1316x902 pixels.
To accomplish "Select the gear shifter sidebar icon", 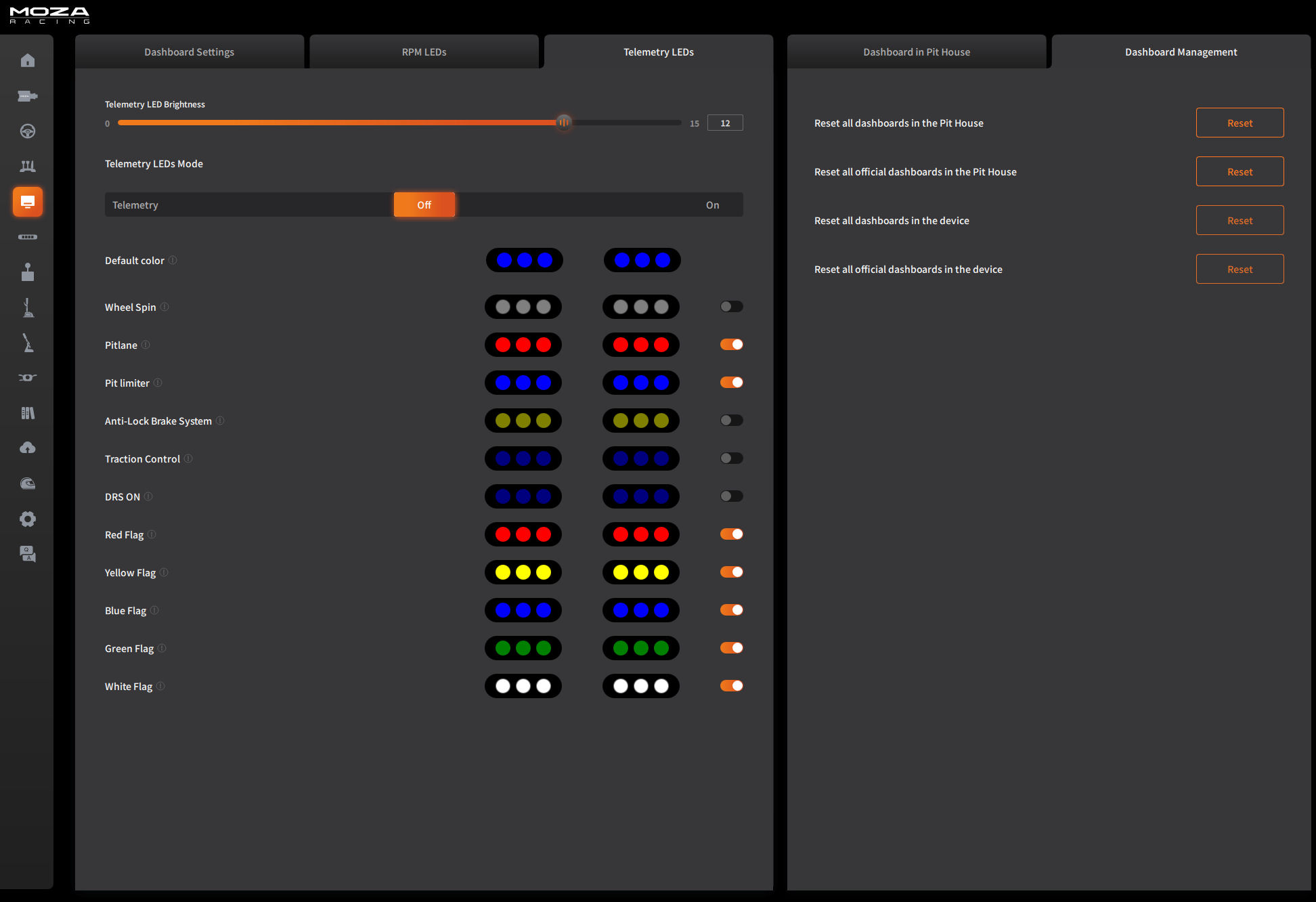I will (x=28, y=272).
